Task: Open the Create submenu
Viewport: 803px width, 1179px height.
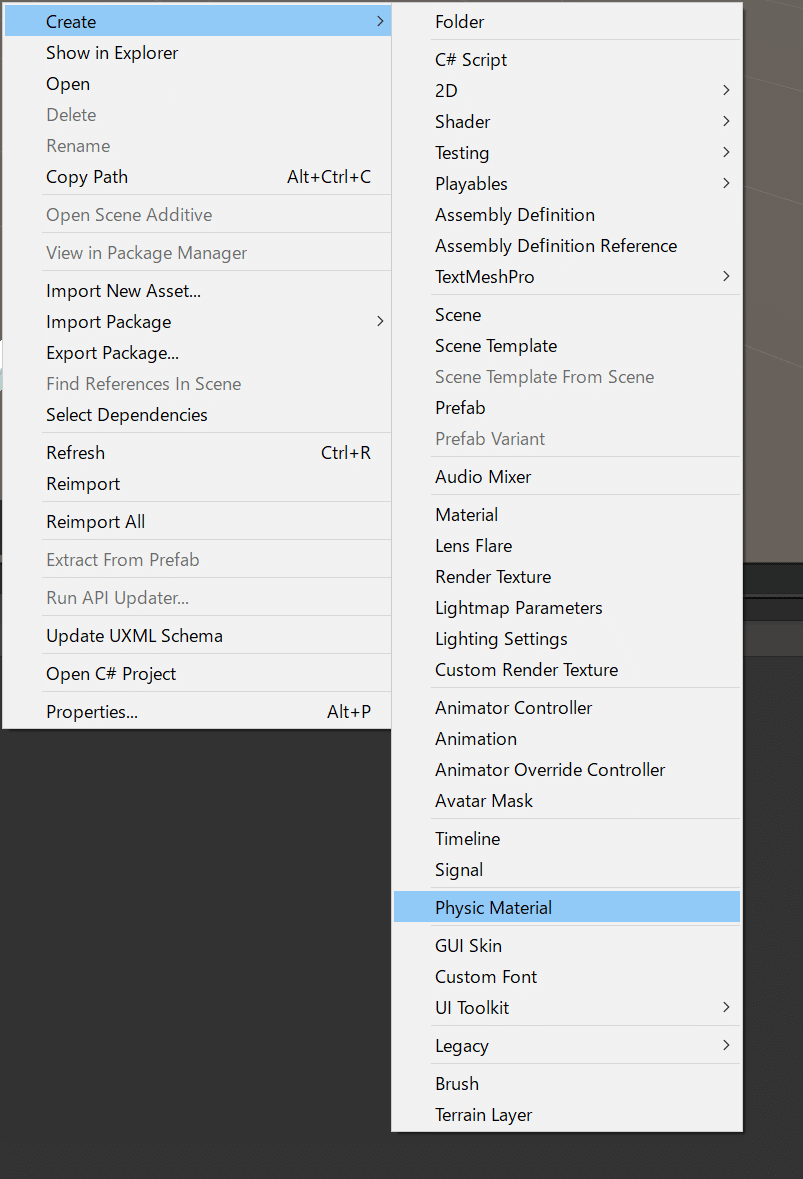Action: (x=198, y=22)
